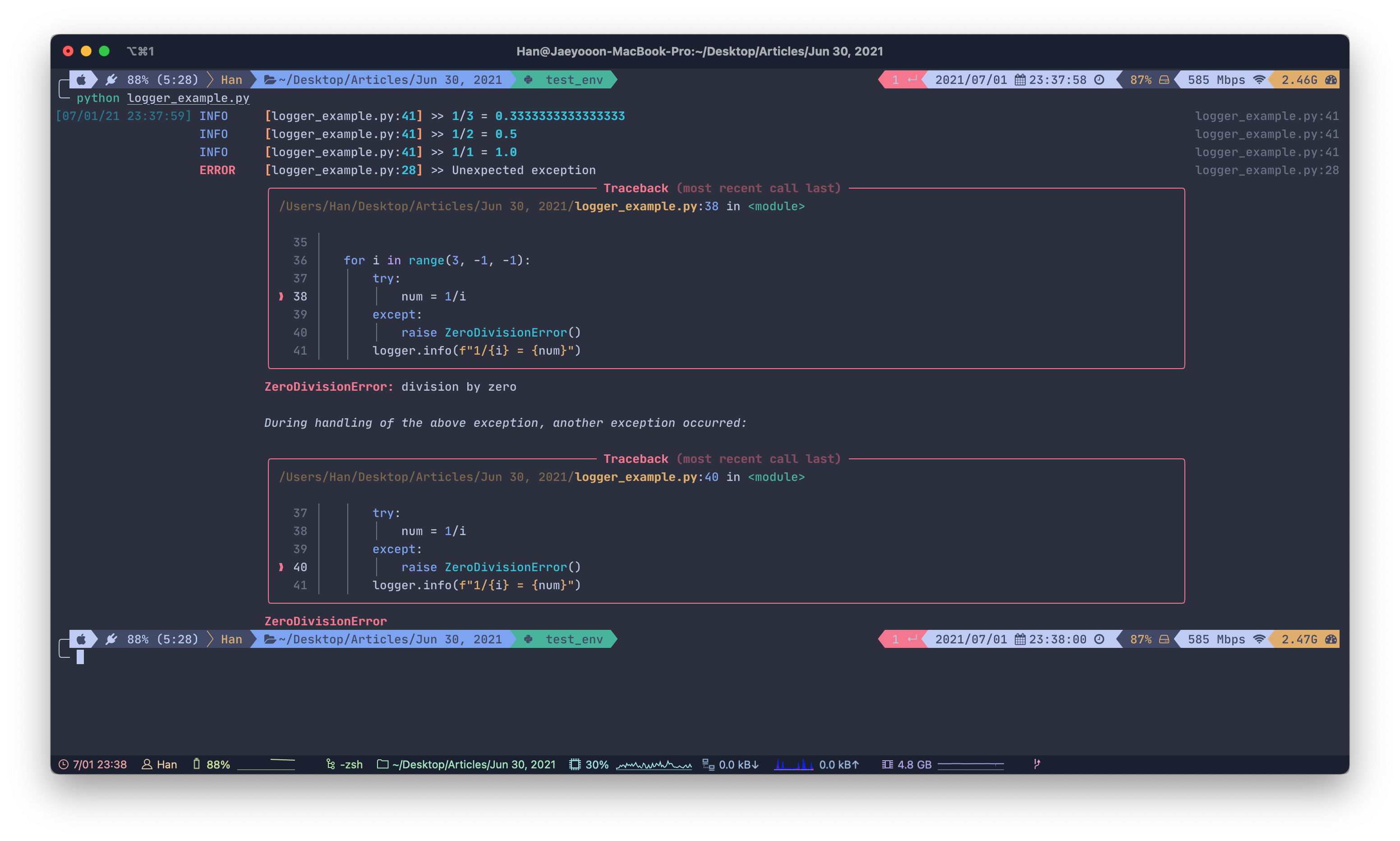Click the git status icon at status bar end
The height and width of the screenshot is (841, 1400).
pos(1036,764)
